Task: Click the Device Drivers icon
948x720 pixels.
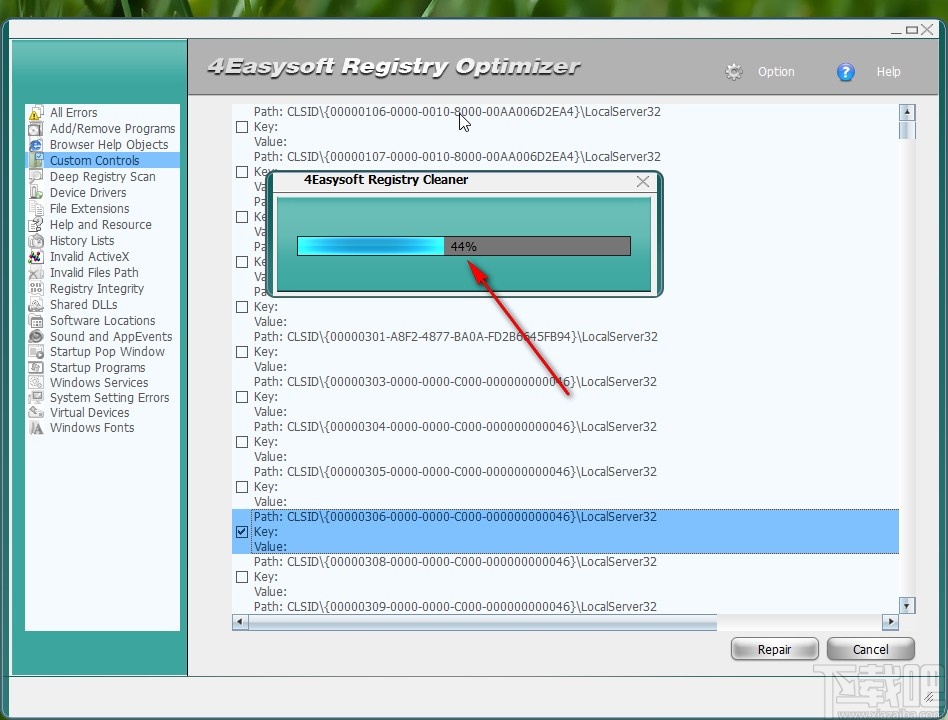Action: click(x=36, y=193)
